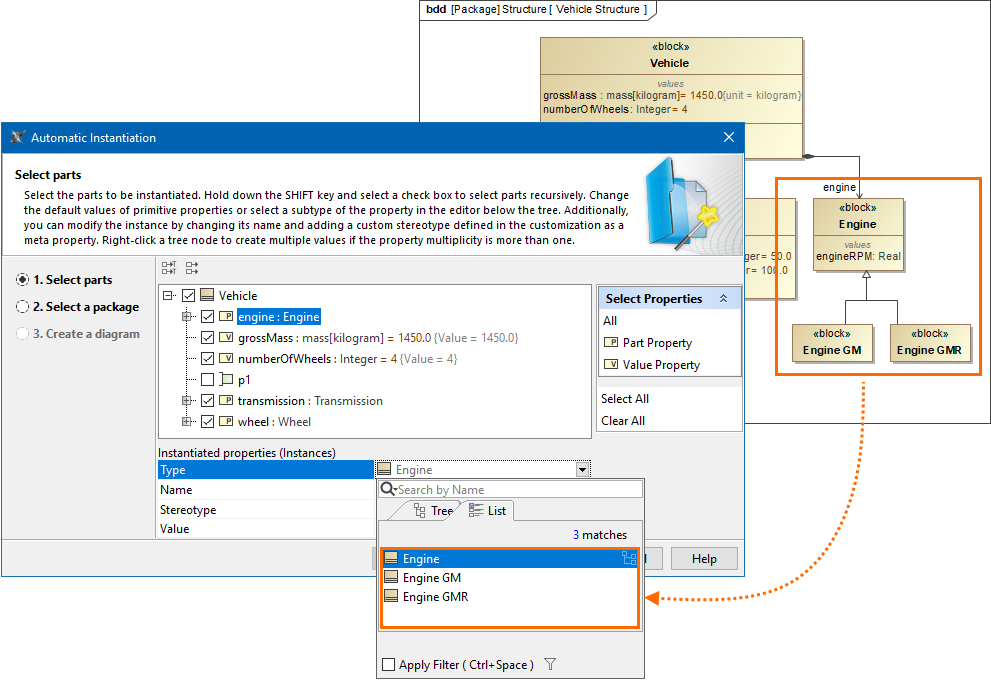Click the p1 port icon
This screenshot has width=991, height=680.
(226, 379)
